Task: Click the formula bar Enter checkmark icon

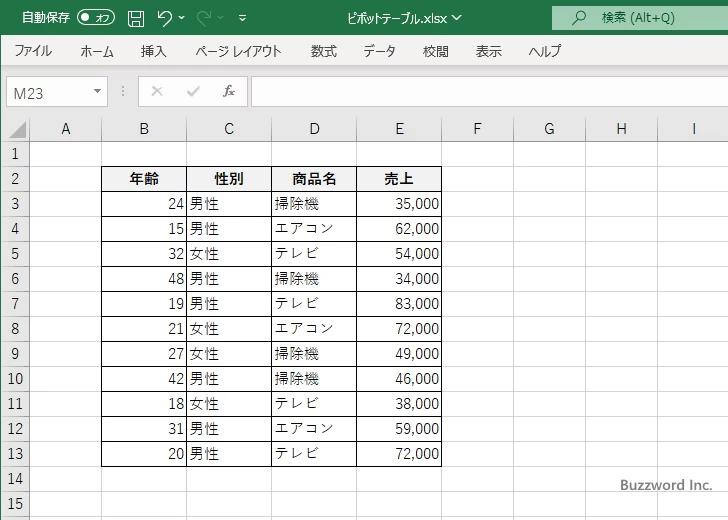Action: click(193, 91)
